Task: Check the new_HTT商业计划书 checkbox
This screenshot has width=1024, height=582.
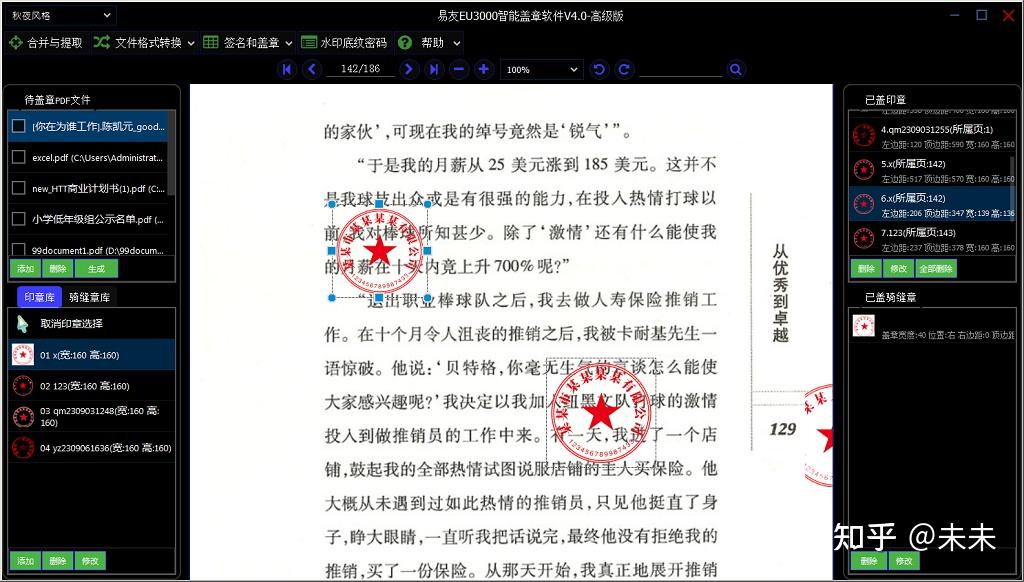Action: (19, 188)
